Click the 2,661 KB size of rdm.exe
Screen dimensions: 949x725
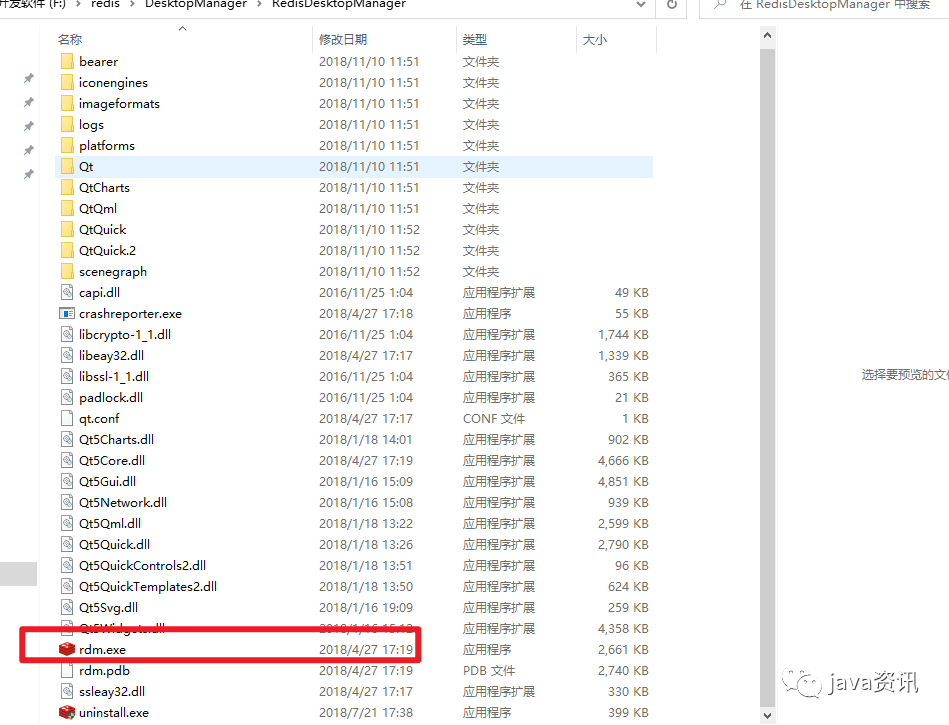[623, 650]
